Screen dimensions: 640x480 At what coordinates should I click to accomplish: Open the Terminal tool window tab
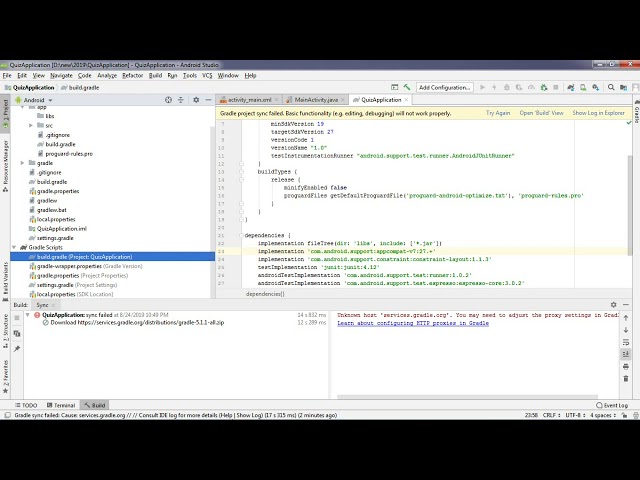[x=61, y=405]
